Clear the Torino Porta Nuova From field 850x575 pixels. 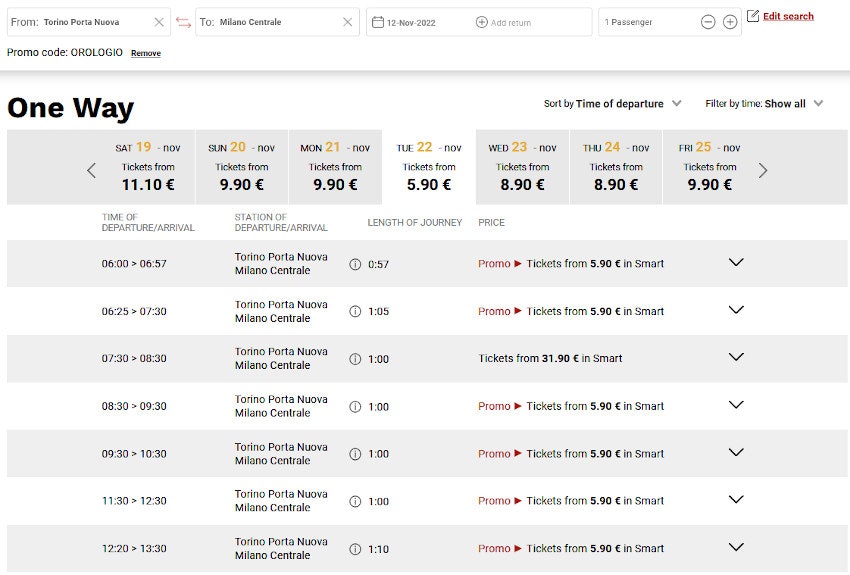click(x=159, y=22)
